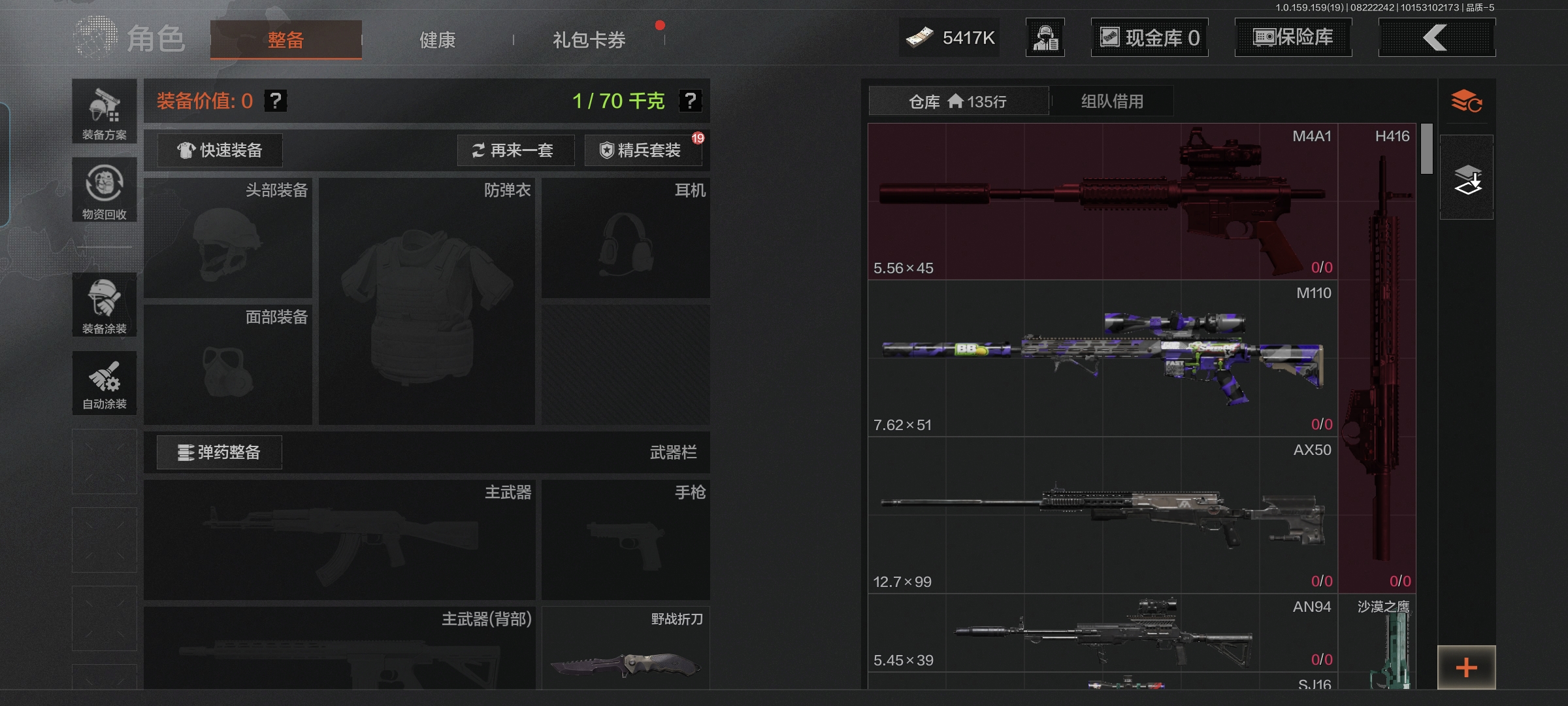The width and height of the screenshot is (1568, 706).
Task: Open the 现金库 0 button
Action: (1149, 37)
